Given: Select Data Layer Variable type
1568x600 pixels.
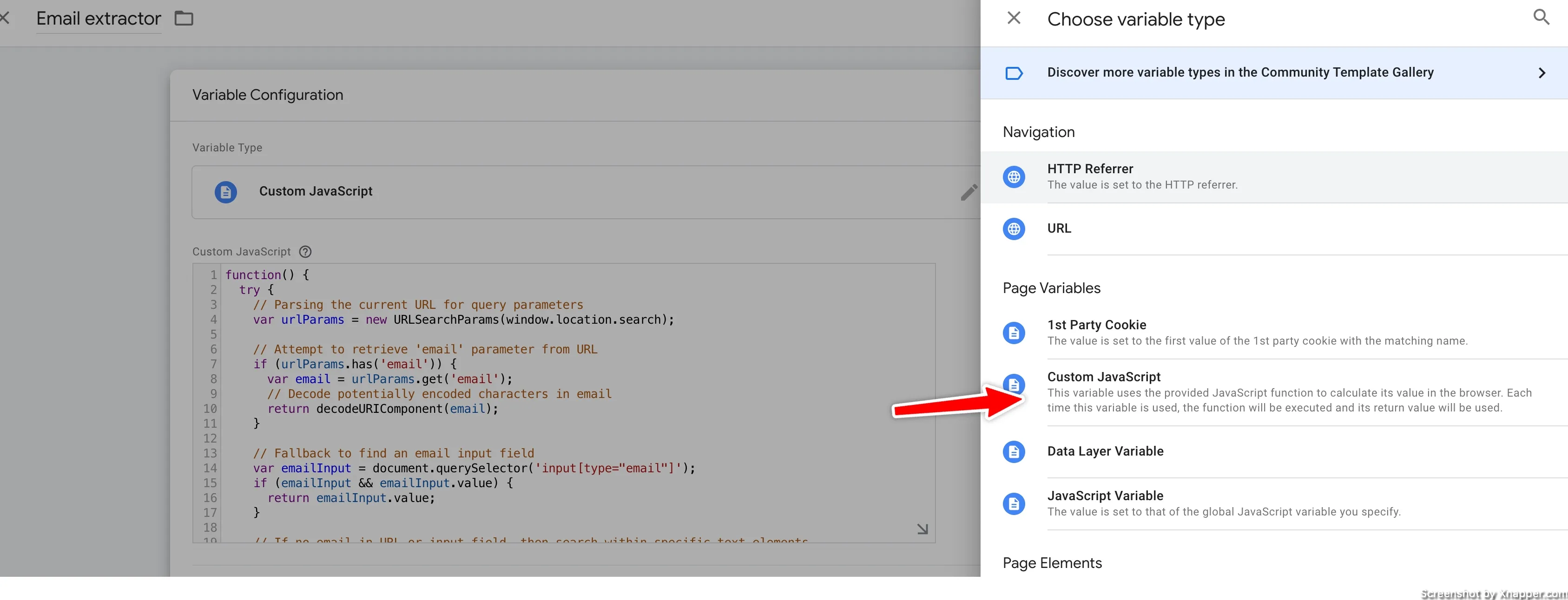Looking at the screenshot, I should (1274, 451).
